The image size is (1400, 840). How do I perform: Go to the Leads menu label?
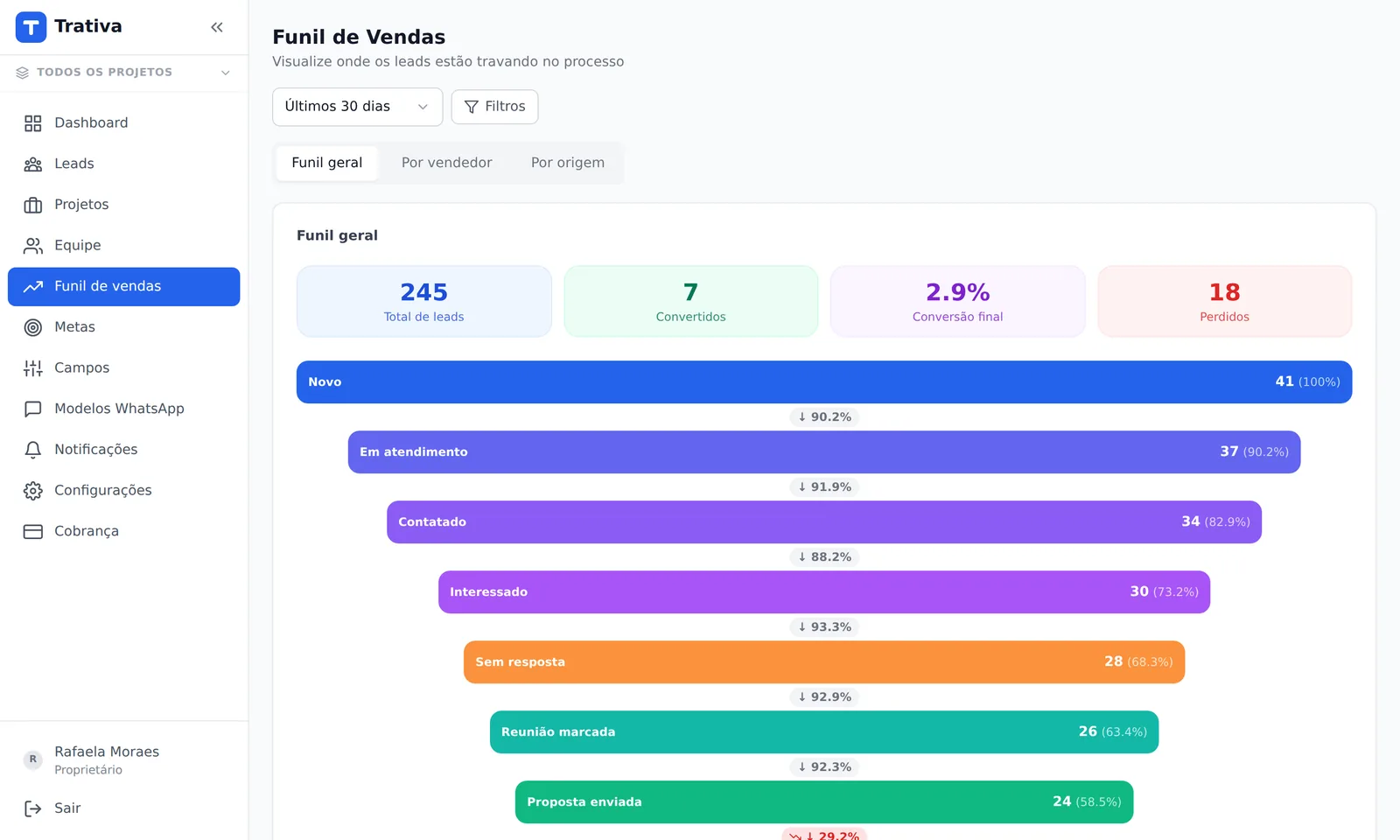tap(73, 164)
